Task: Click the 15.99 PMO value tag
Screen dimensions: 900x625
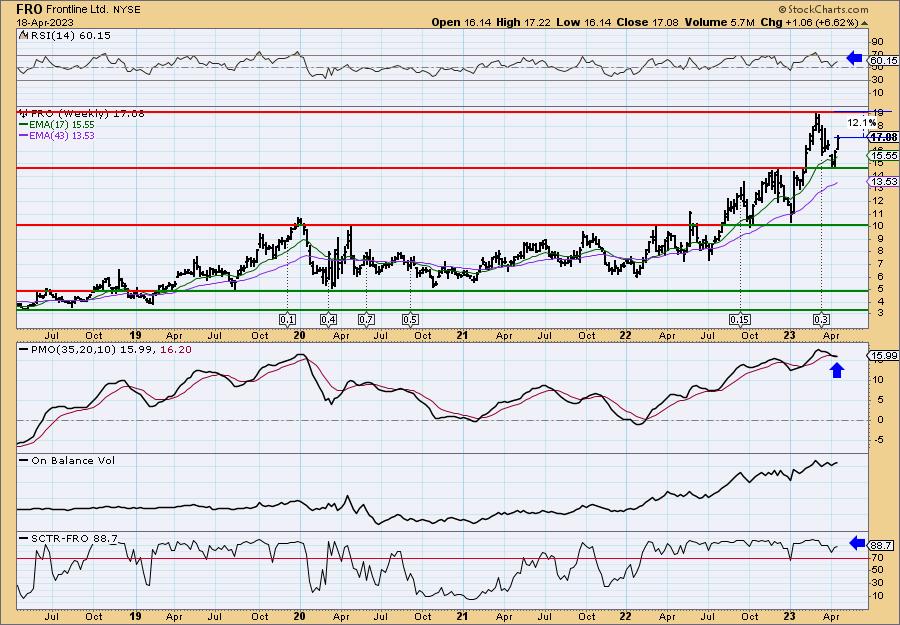Action: pyautogui.click(x=884, y=356)
